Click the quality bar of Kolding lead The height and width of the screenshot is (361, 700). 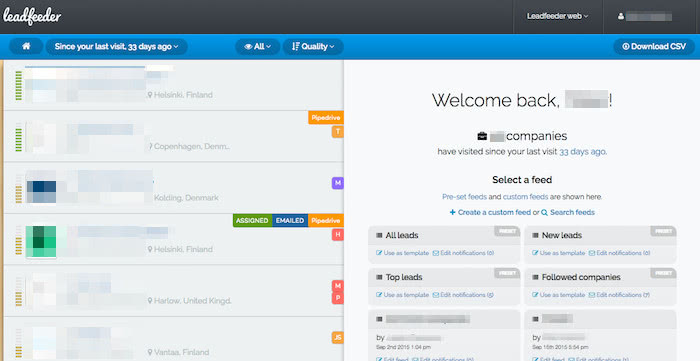point(18,188)
